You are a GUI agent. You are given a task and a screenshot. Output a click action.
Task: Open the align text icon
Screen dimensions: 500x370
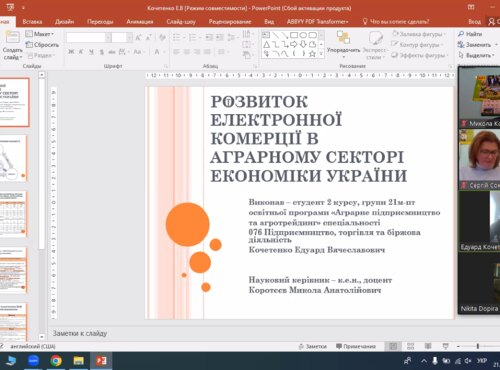click(x=247, y=44)
